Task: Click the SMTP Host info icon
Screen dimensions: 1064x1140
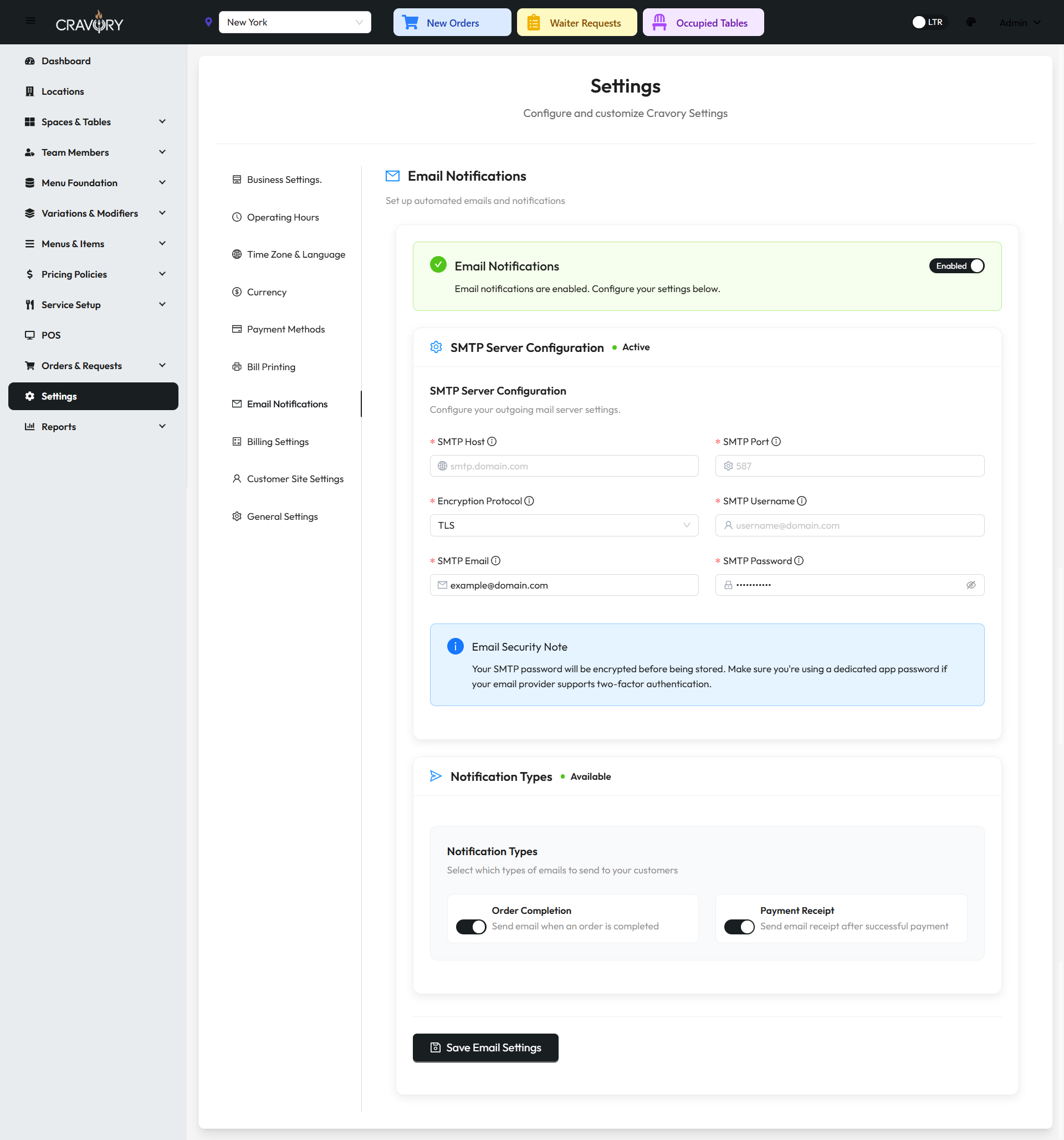Action: pos(492,442)
